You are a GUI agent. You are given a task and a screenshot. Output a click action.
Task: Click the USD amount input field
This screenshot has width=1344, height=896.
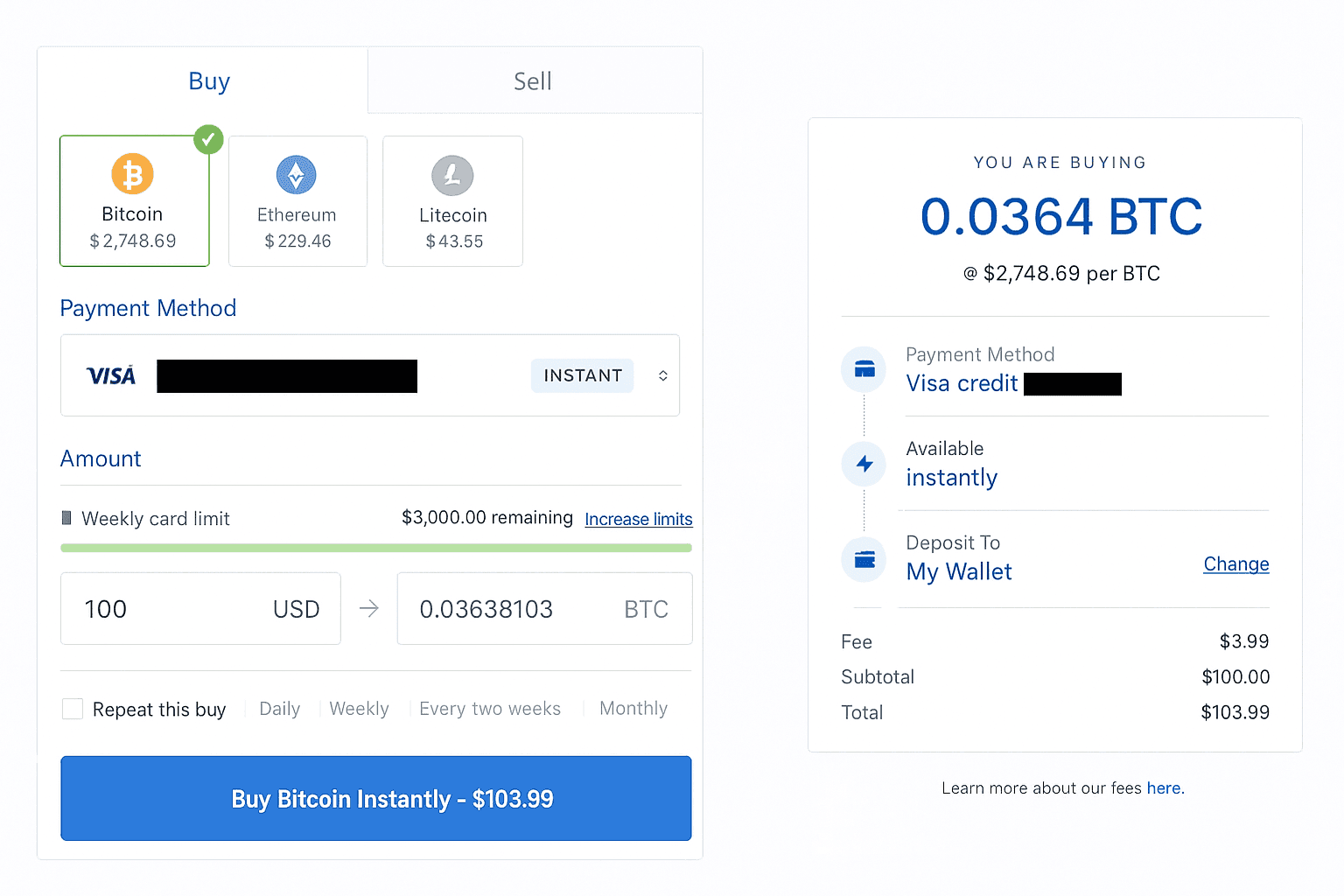(x=175, y=609)
